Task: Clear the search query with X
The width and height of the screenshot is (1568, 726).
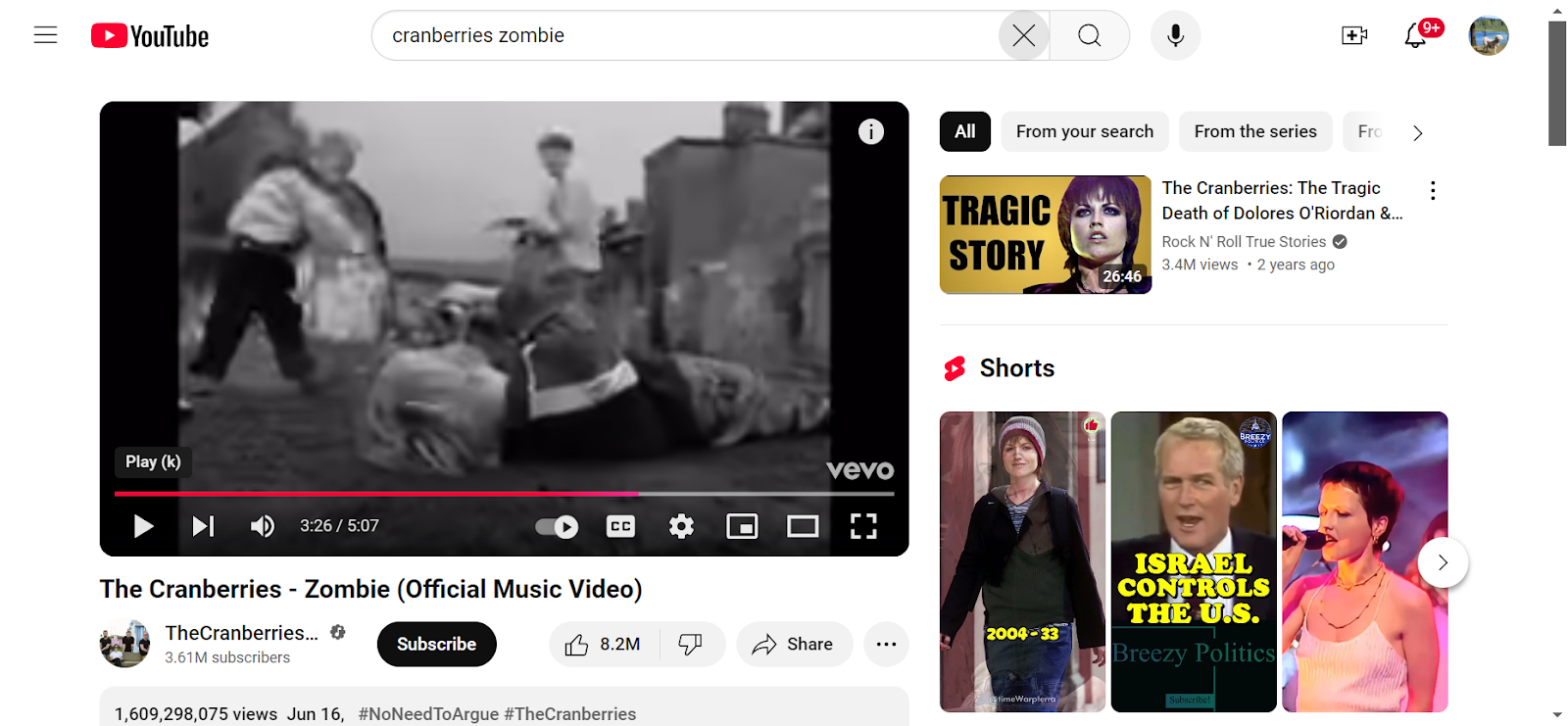Action: pos(1024,36)
